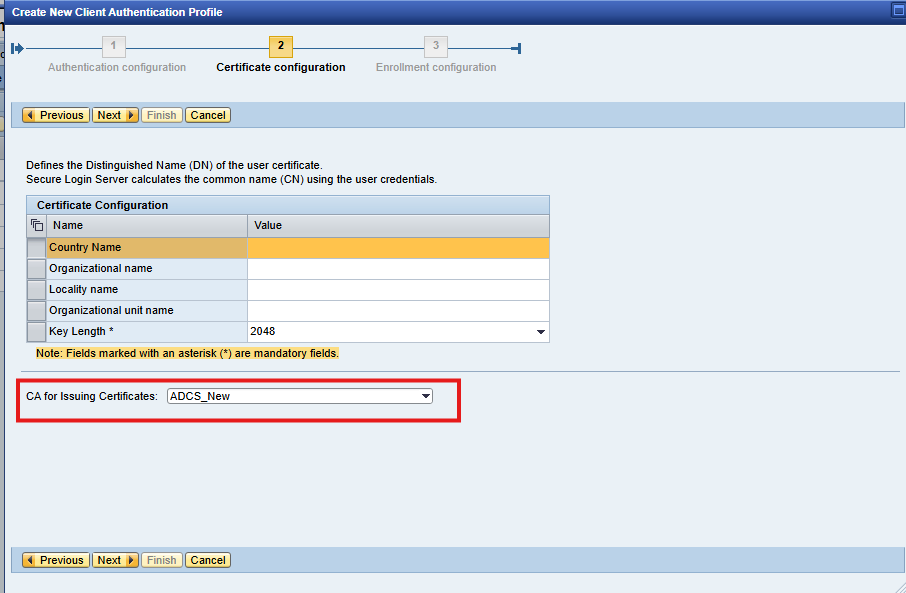Click step 3 box in wizard roadmap
Screen dimensions: 906x593
[435, 47]
